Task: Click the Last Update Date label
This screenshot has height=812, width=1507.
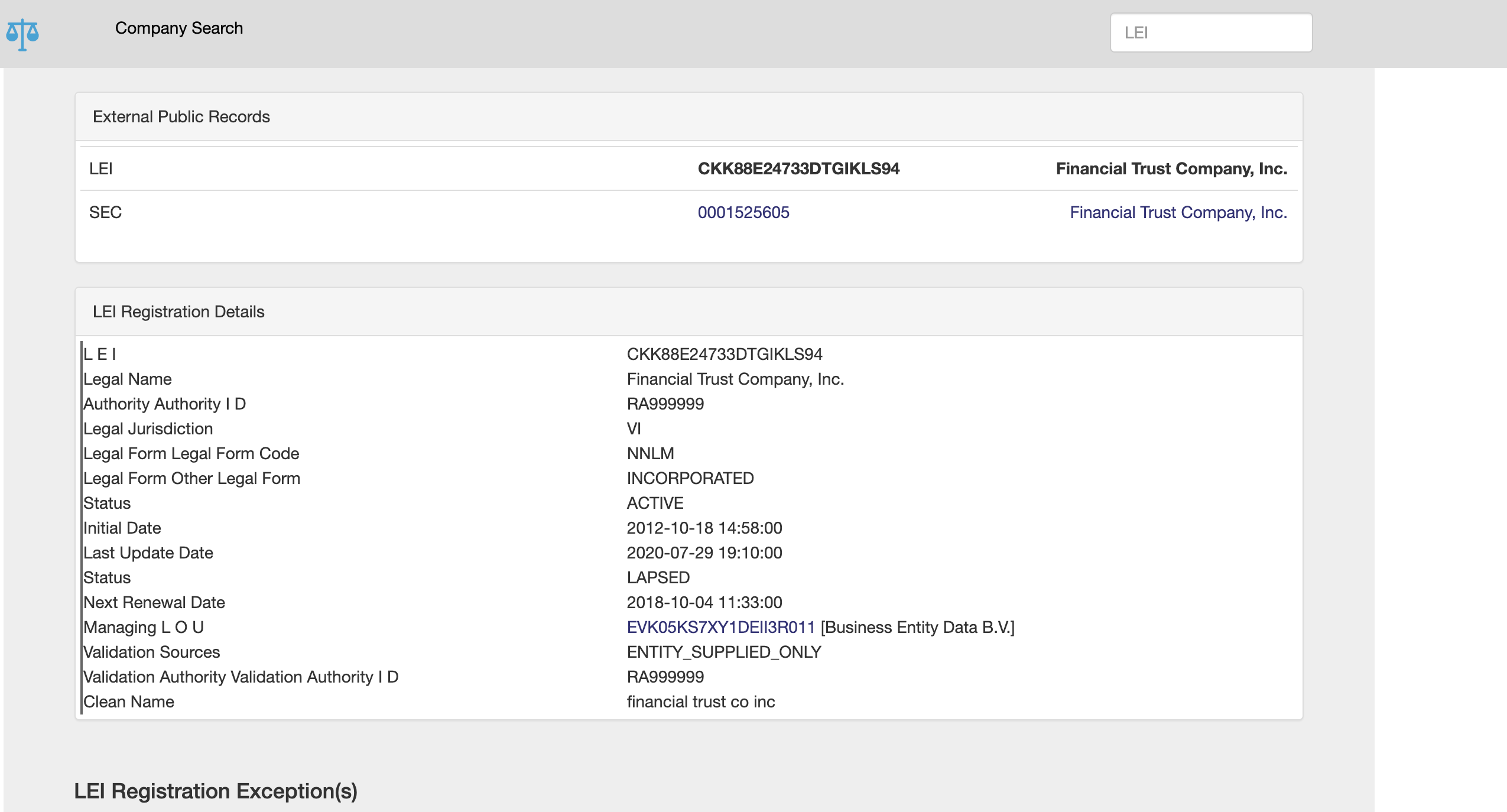Action: pyautogui.click(x=148, y=553)
